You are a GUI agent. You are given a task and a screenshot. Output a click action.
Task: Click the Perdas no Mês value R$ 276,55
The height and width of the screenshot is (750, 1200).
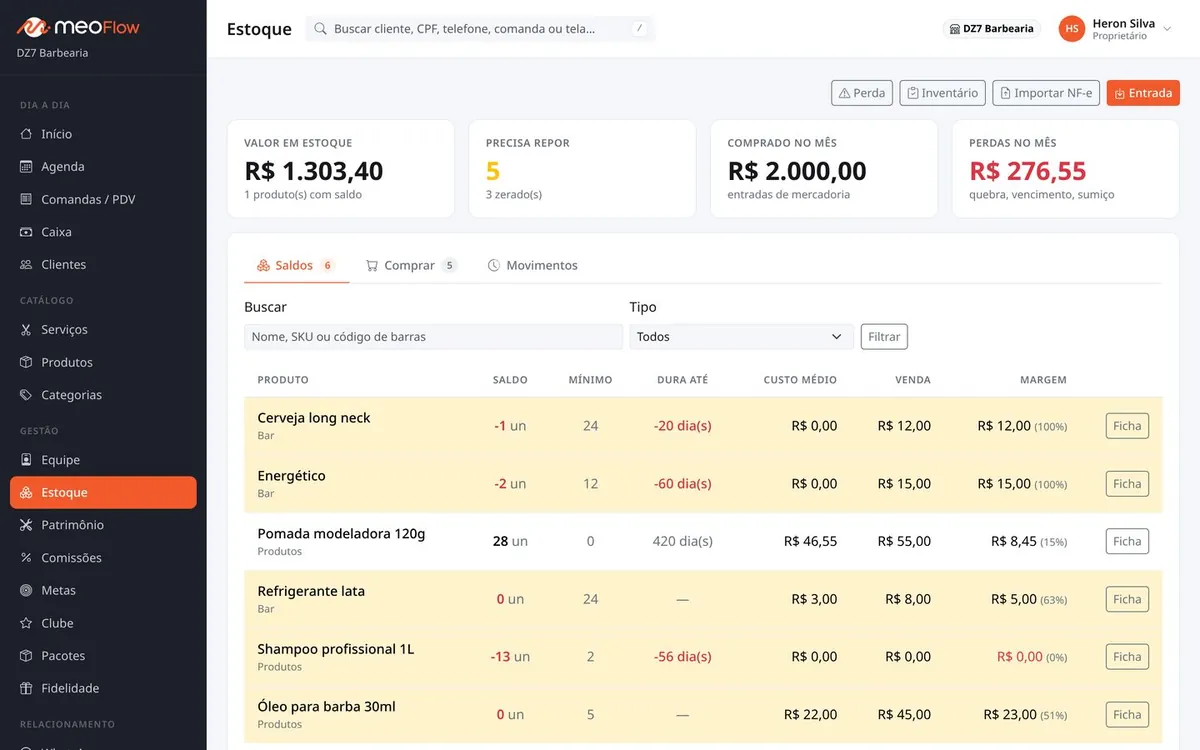coord(1028,171)
